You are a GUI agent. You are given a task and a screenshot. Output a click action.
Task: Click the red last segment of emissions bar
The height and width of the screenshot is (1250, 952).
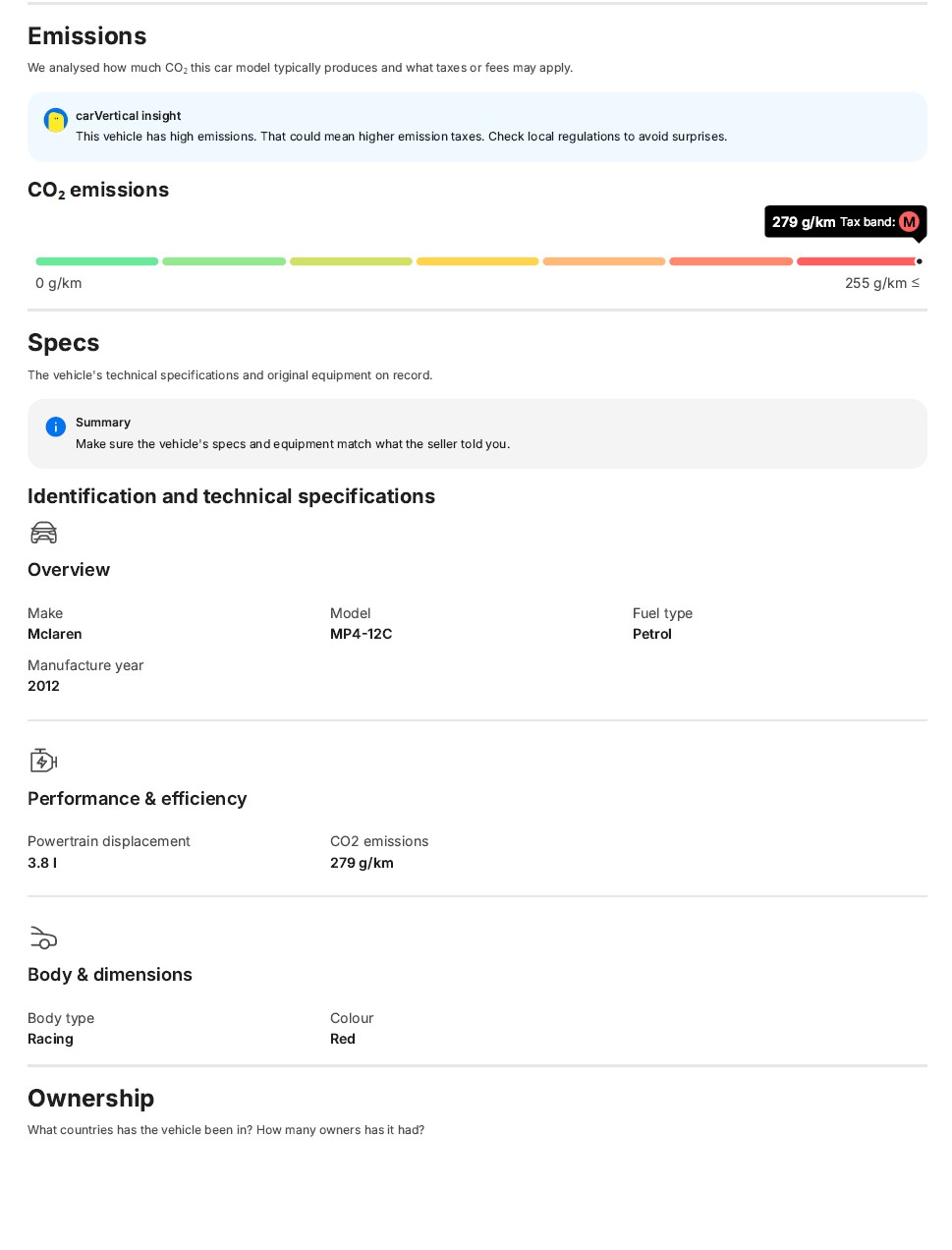point(857,261)
